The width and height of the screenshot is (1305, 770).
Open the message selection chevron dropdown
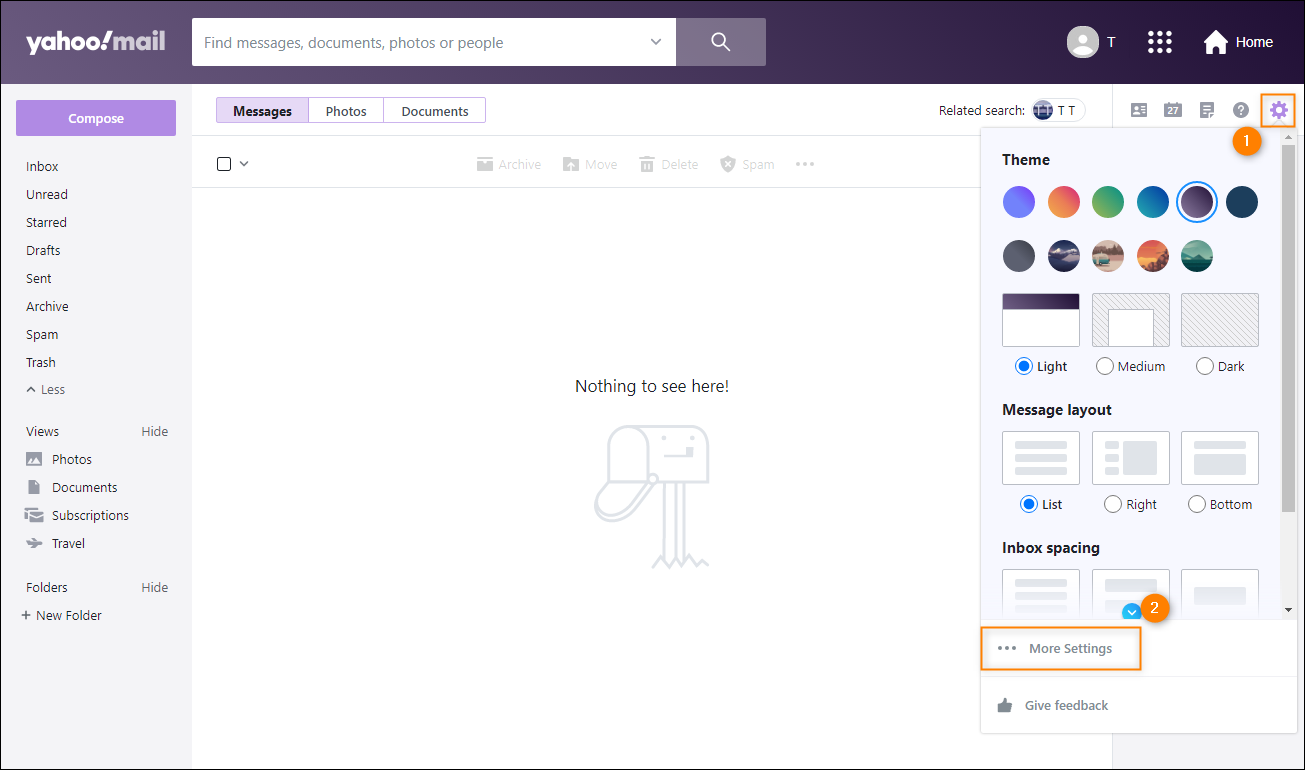[x=242, y=163]
